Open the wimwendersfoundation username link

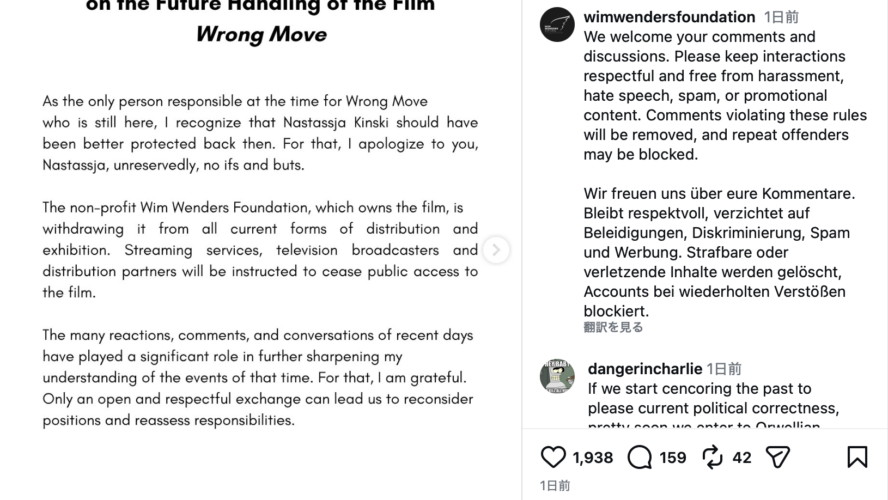pyautogui.click(x=669, y=17)
